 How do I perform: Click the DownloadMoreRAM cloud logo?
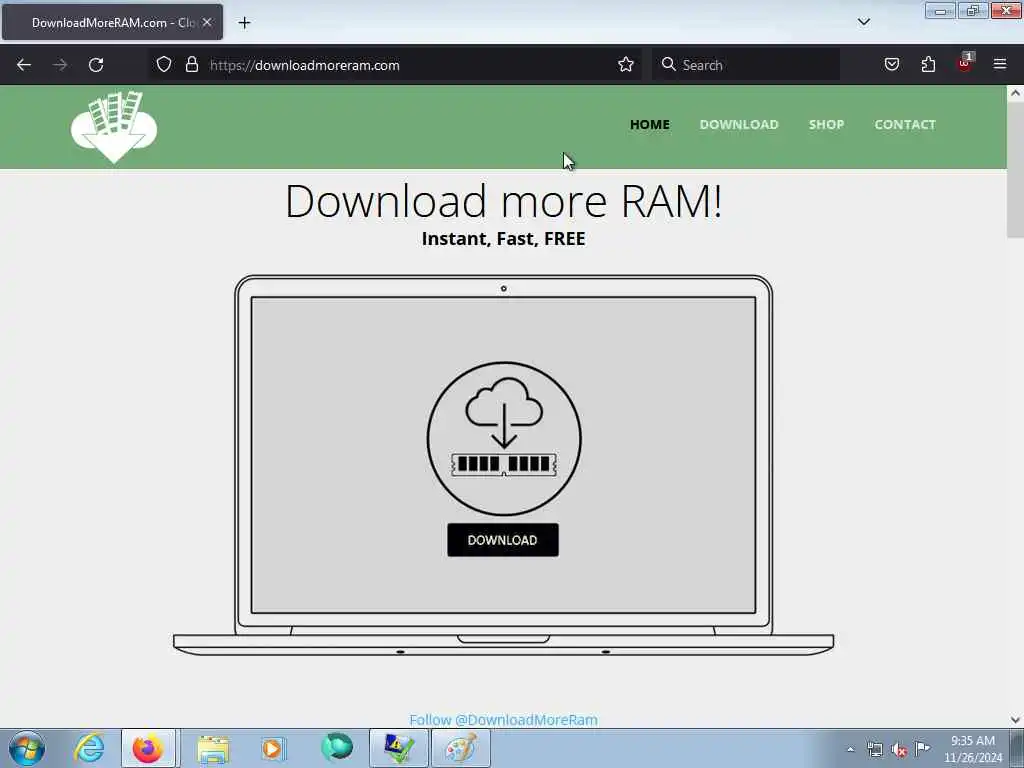point(114,127)
